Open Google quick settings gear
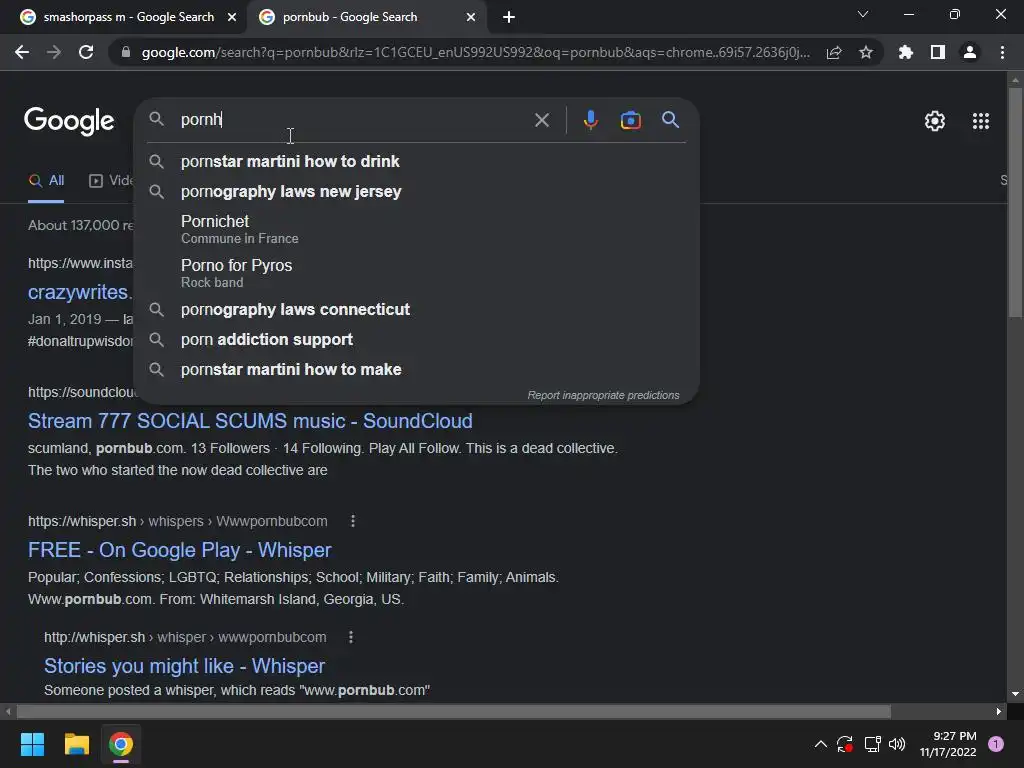The image size is (1024, 768). pos(935,121)
